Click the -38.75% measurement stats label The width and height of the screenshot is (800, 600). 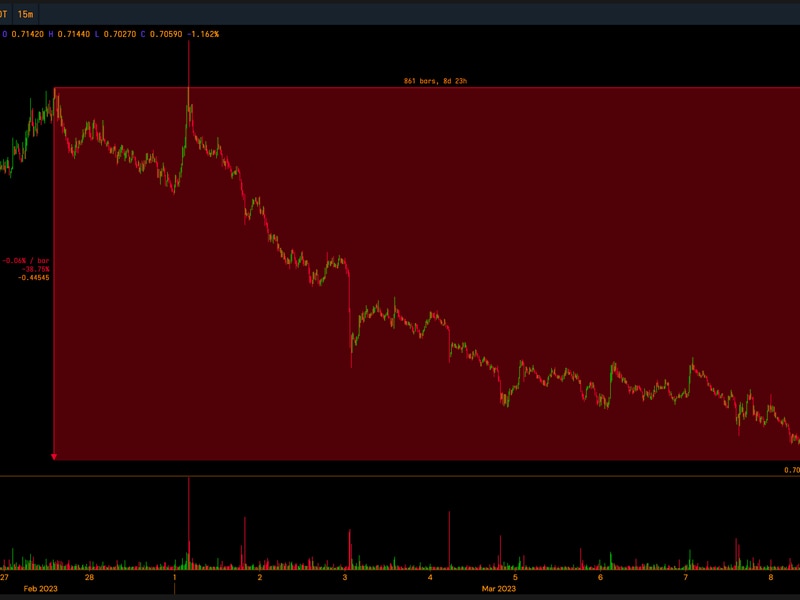[x=35, y=269]
